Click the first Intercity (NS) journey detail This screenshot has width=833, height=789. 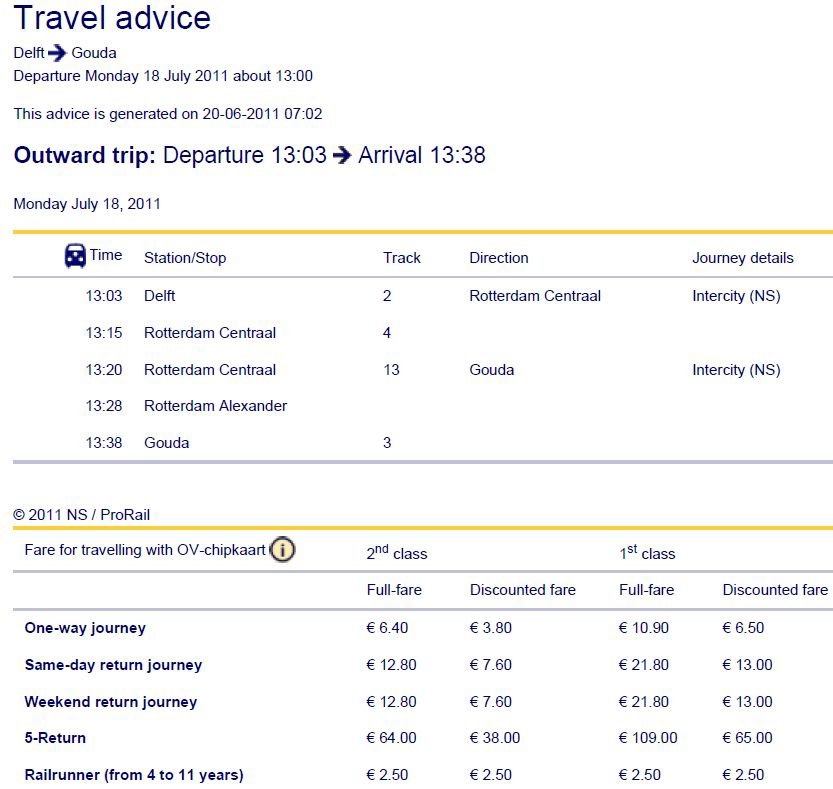[x=736, y=296]
